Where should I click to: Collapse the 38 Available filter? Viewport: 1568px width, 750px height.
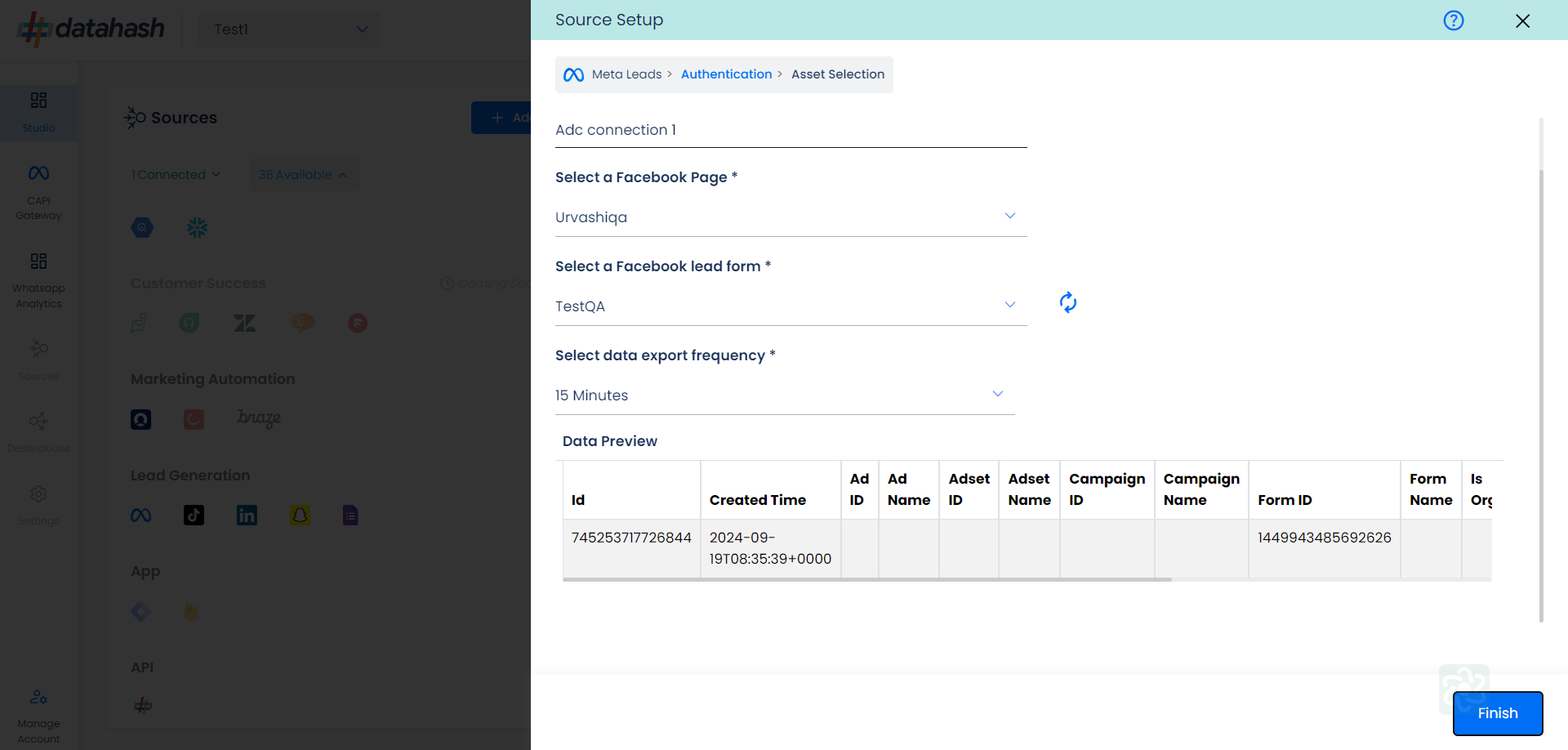(303, 175)
